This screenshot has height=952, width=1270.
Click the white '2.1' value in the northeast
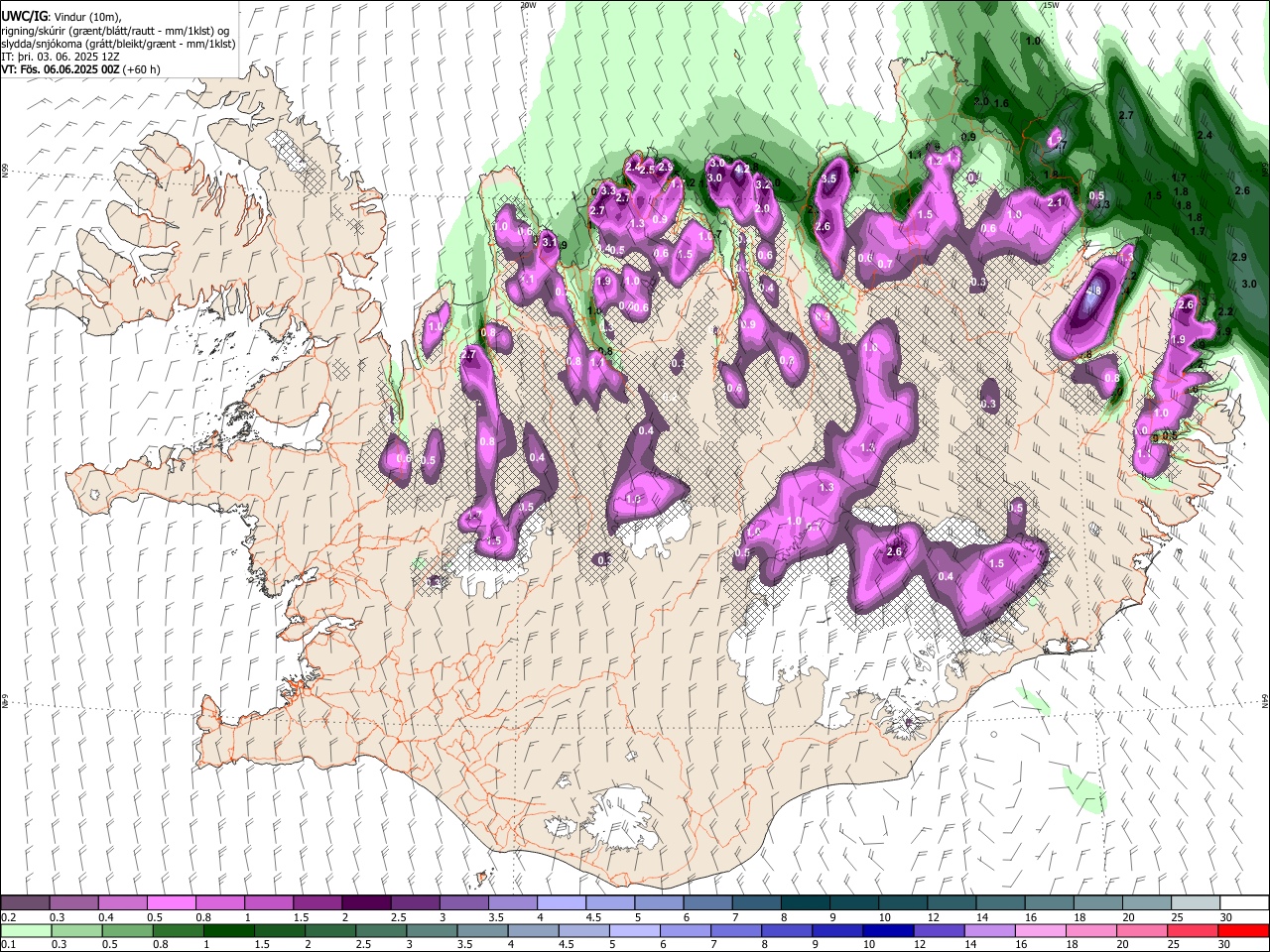tap(1056, 202)
